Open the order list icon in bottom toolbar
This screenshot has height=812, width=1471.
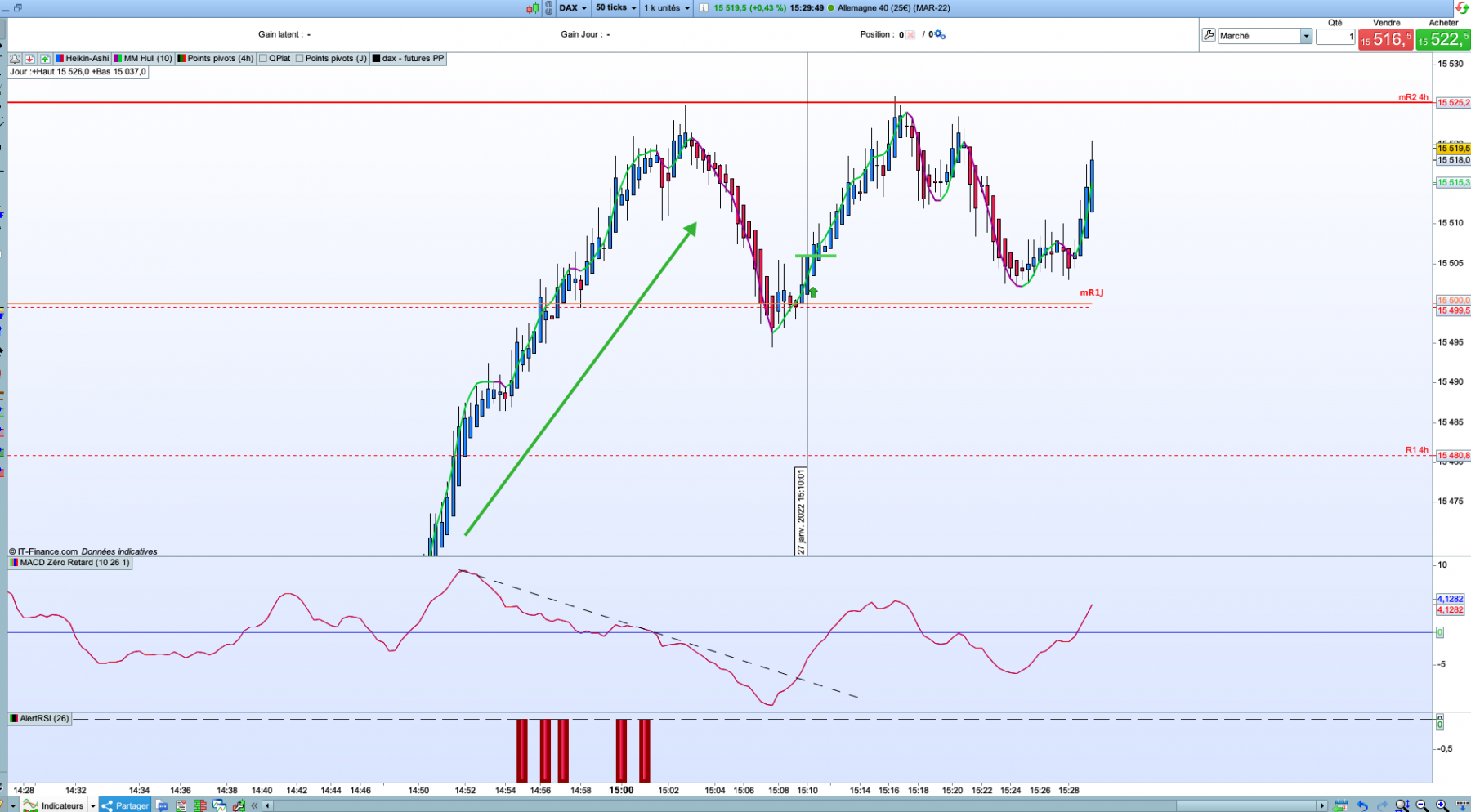[x=181, y=805]
